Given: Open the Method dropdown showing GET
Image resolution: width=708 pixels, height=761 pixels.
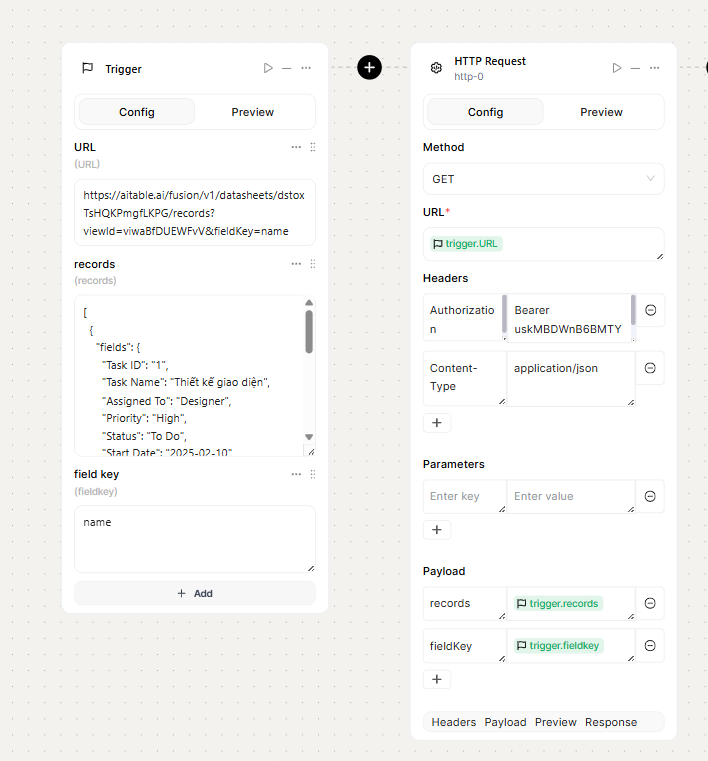Looking at the screenshot, I should coord(543,179).
